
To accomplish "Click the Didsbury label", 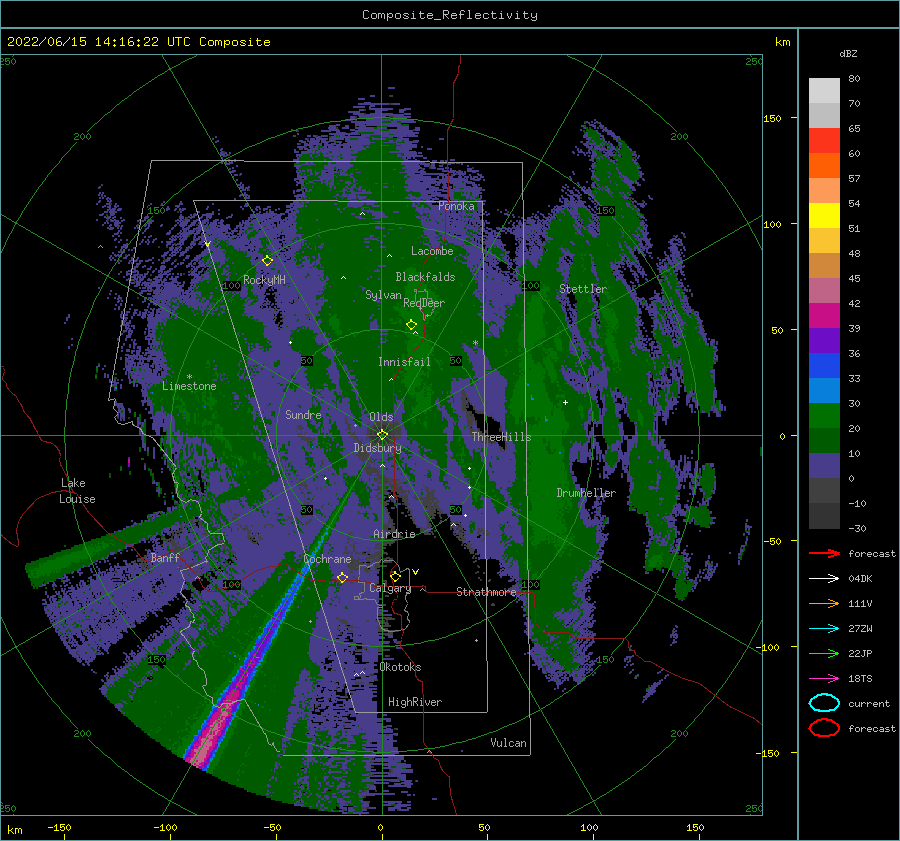I will (377, 448).
